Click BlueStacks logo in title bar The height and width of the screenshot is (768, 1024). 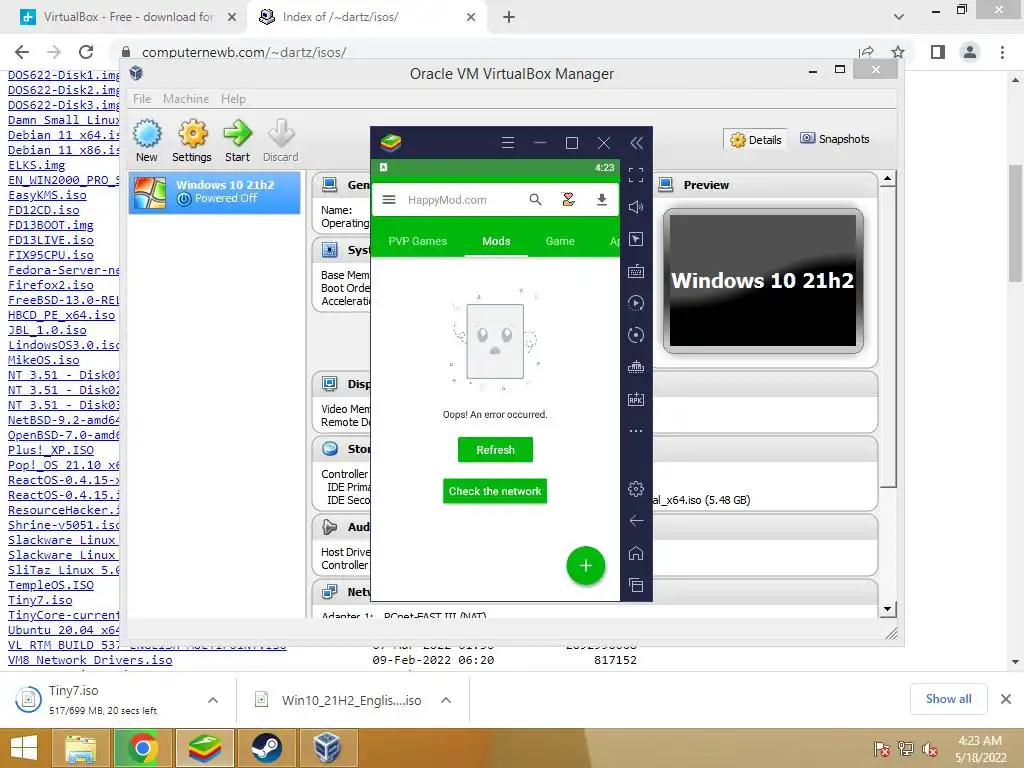pos(391,142)
